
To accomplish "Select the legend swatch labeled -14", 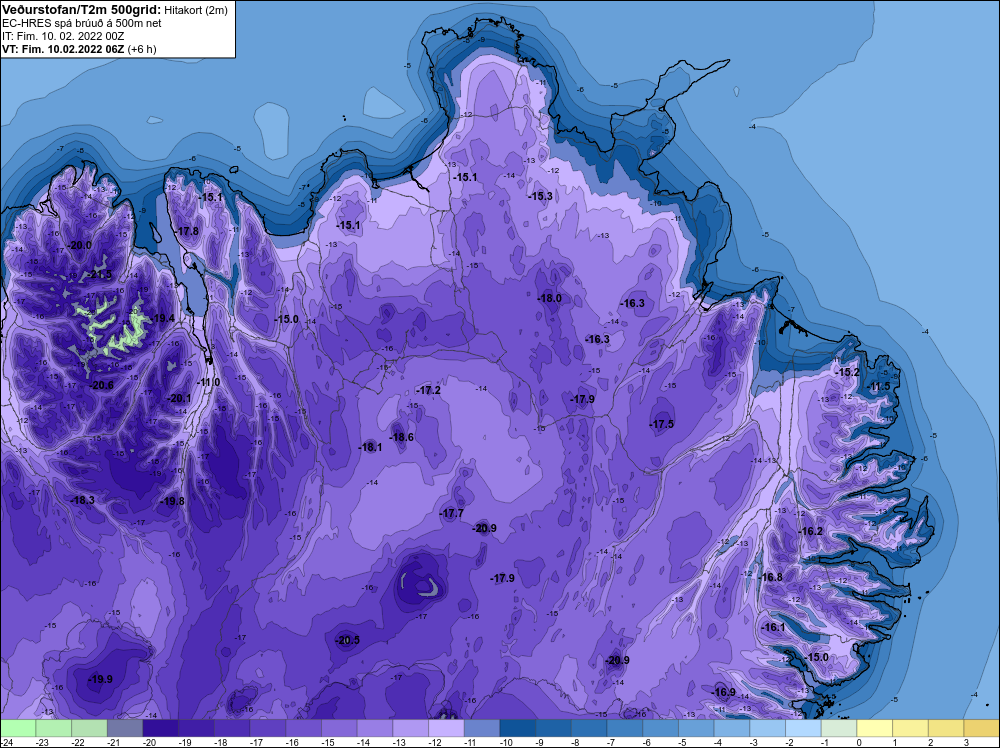I will [375, 728].
